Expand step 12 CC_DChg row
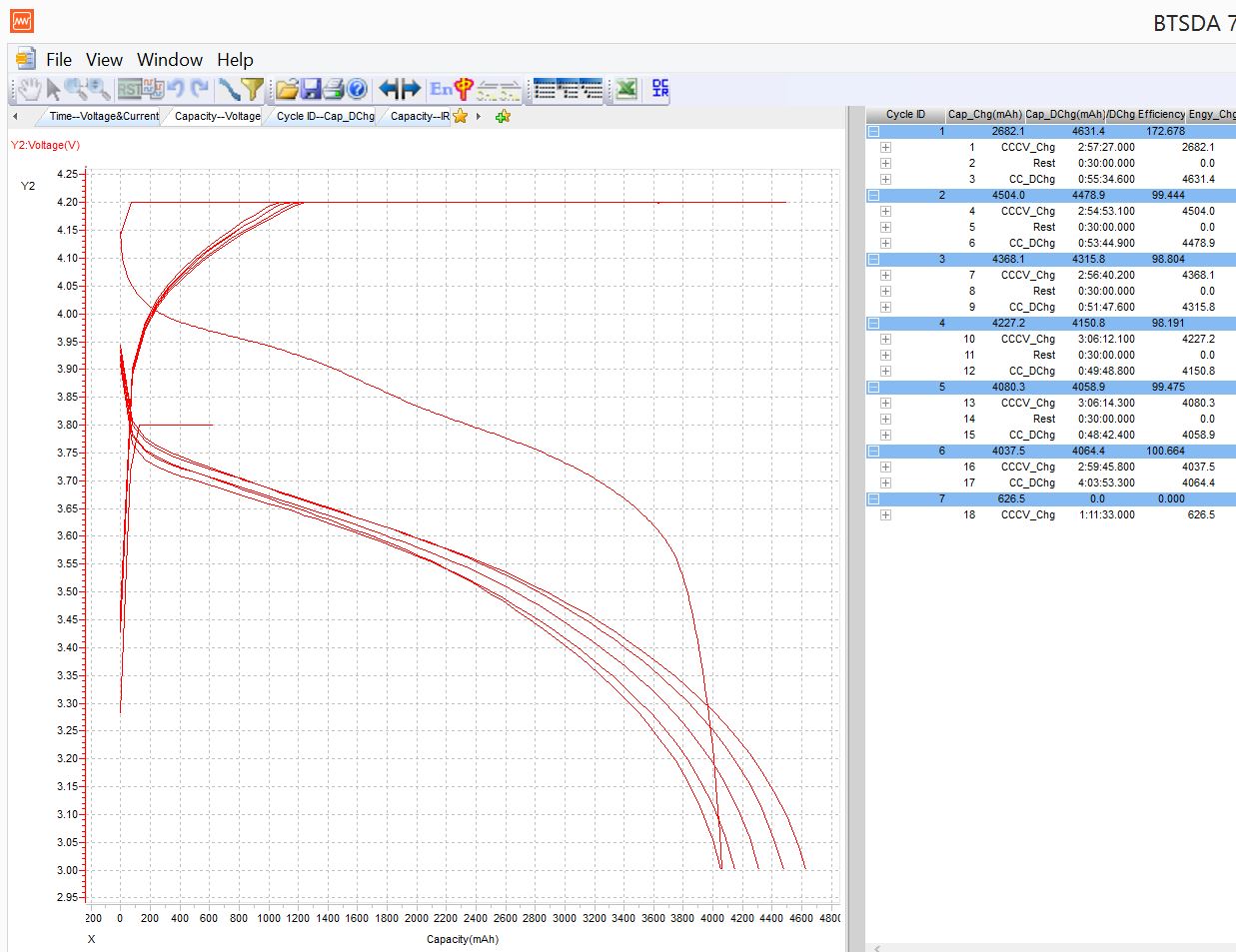Viewport: 1236px width, 952px height. [x=885, y=371]
